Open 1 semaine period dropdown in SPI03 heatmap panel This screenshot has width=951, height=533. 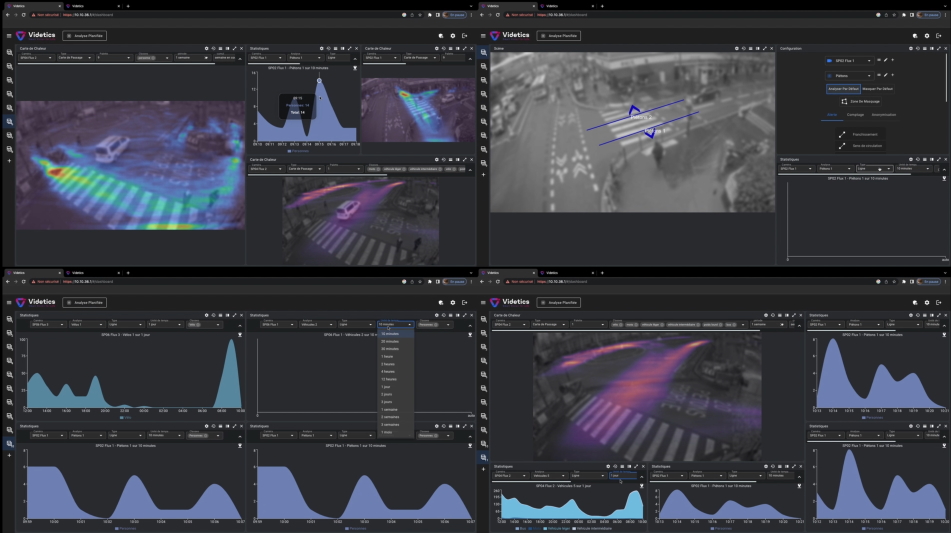coord(191,58)
